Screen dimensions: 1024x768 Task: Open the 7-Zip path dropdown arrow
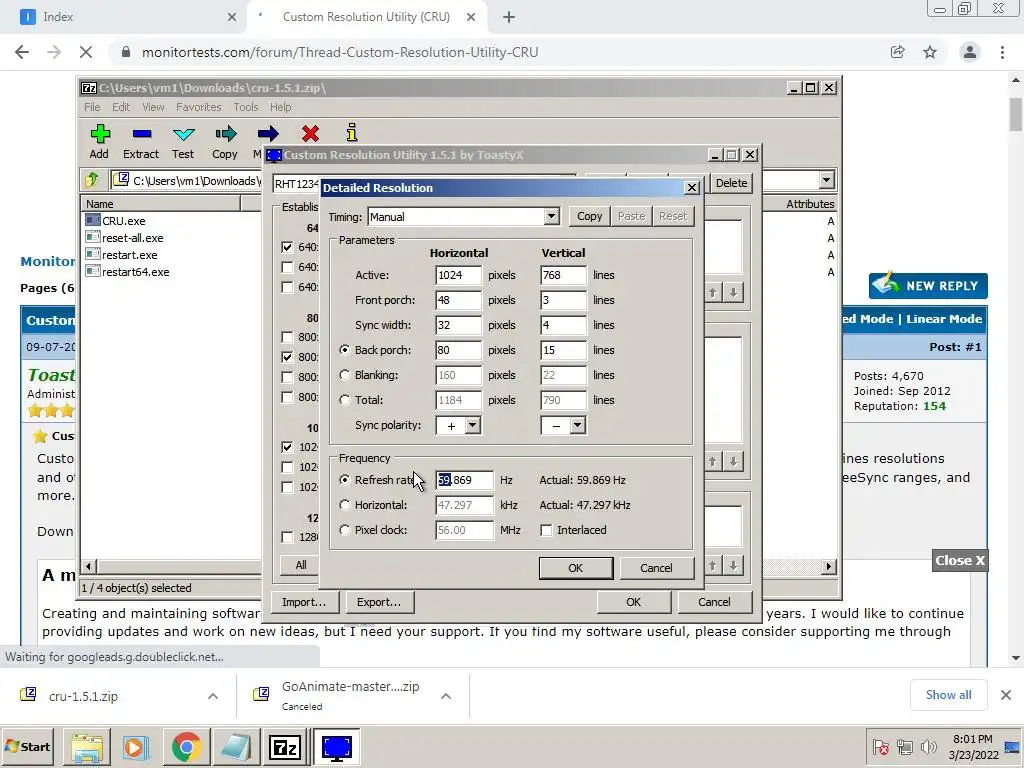tap(827, 180)
